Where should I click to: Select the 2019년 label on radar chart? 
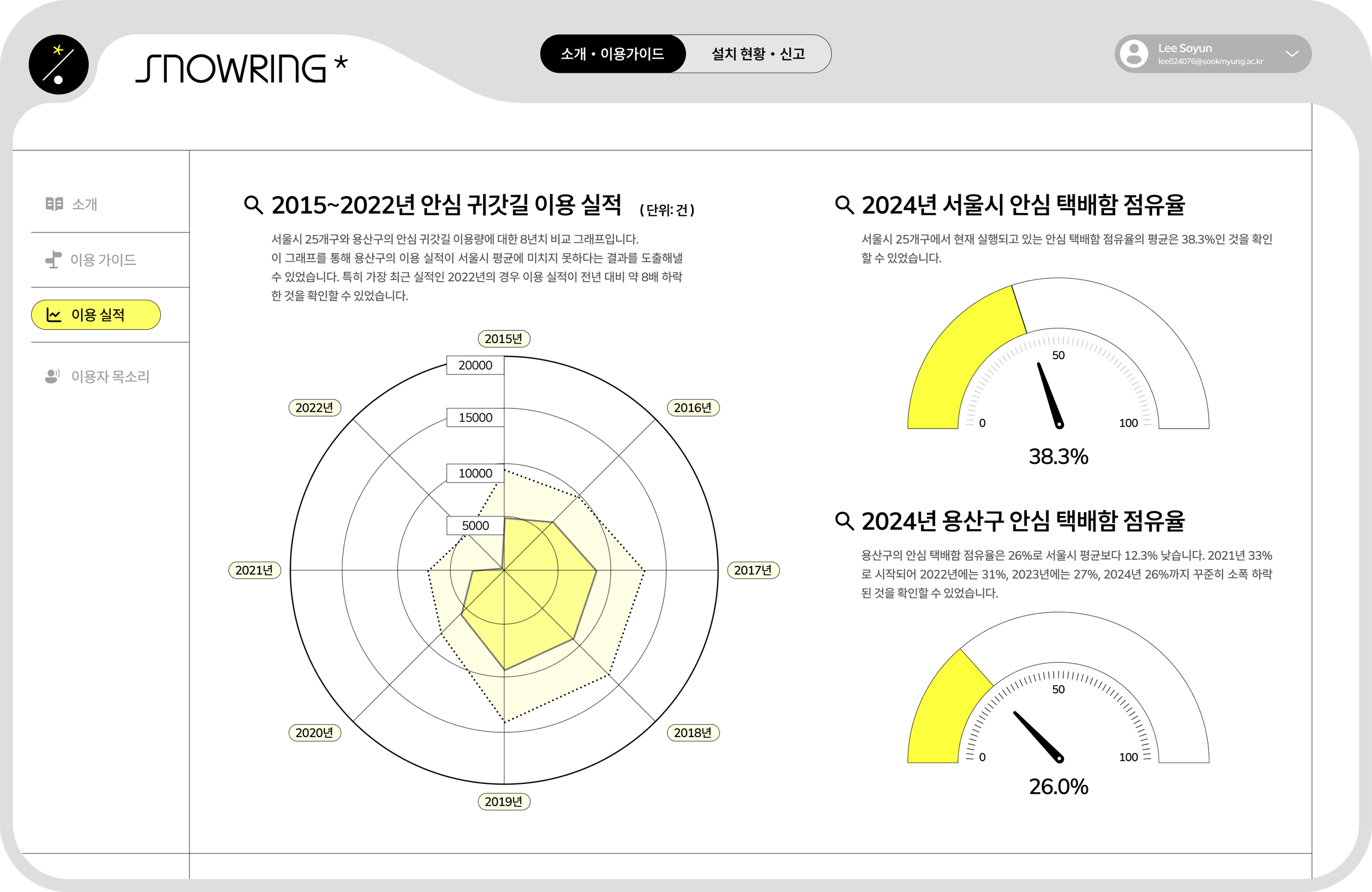tap(503, 801)
